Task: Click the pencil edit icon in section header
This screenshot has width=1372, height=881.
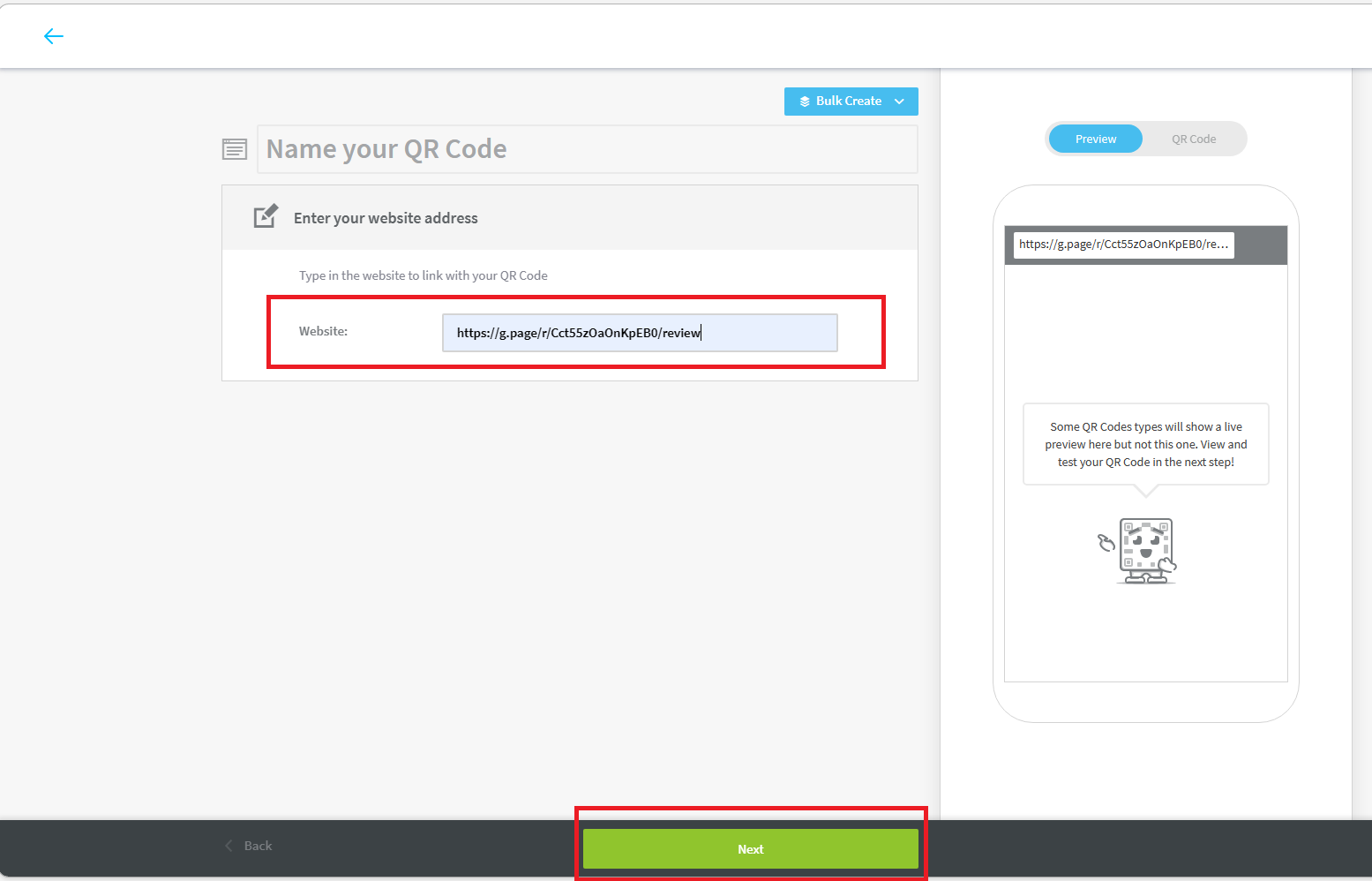Action: (266, 217)
